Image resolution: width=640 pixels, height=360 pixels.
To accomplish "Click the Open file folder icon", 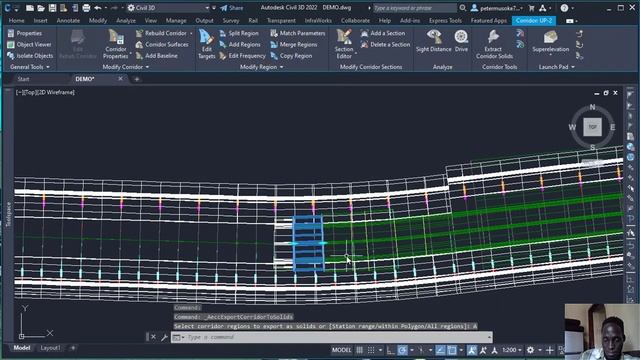I will pyautogui.click(x=41, y=8).
